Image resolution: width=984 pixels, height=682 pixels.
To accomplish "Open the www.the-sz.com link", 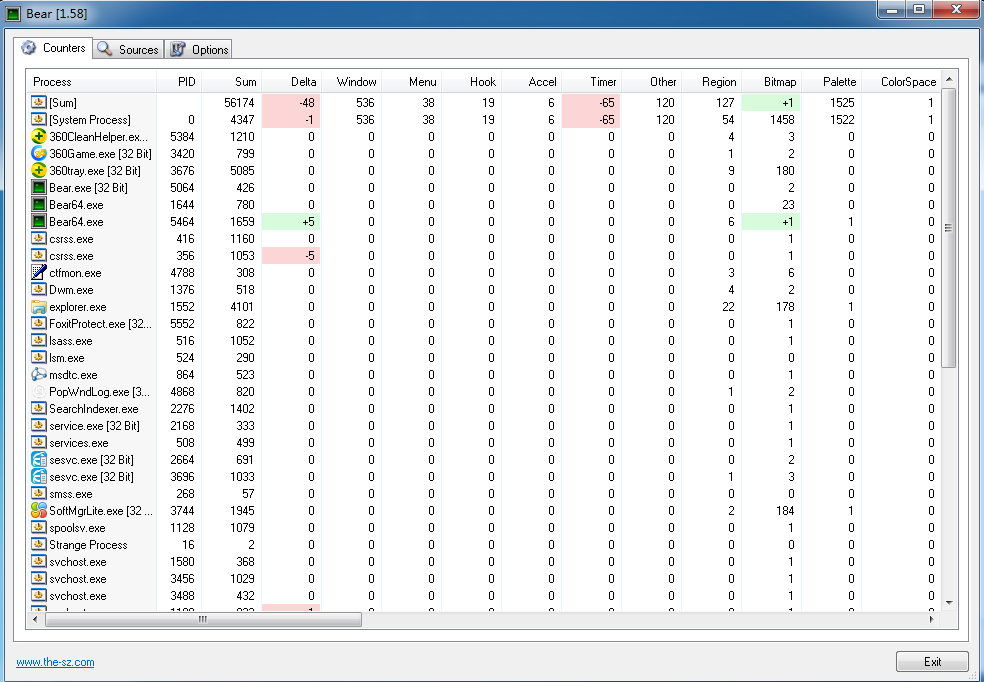I will [55, 662].
